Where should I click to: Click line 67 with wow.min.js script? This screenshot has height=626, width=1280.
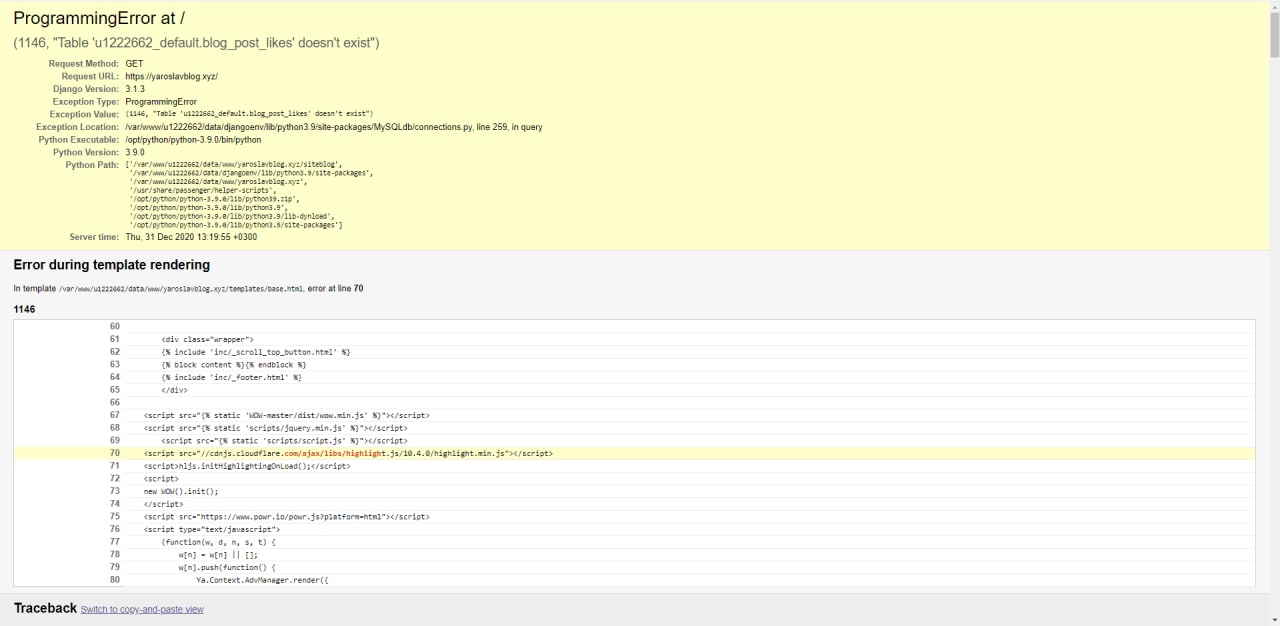point(287,415)
